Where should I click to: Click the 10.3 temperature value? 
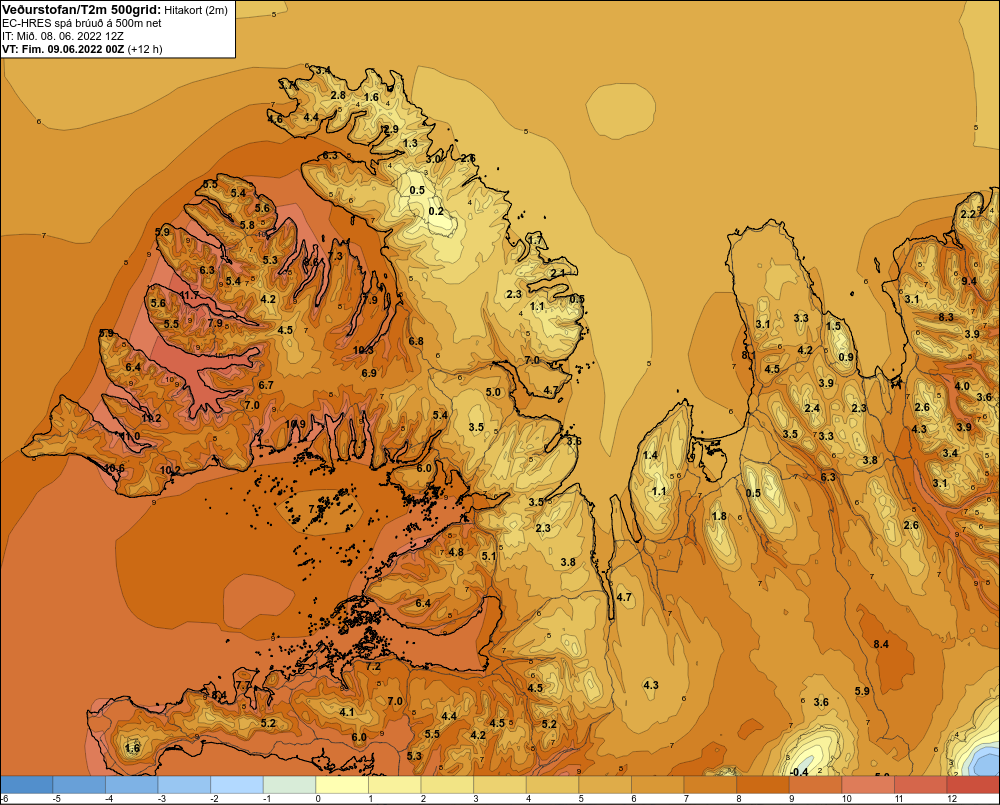[363, 350]
